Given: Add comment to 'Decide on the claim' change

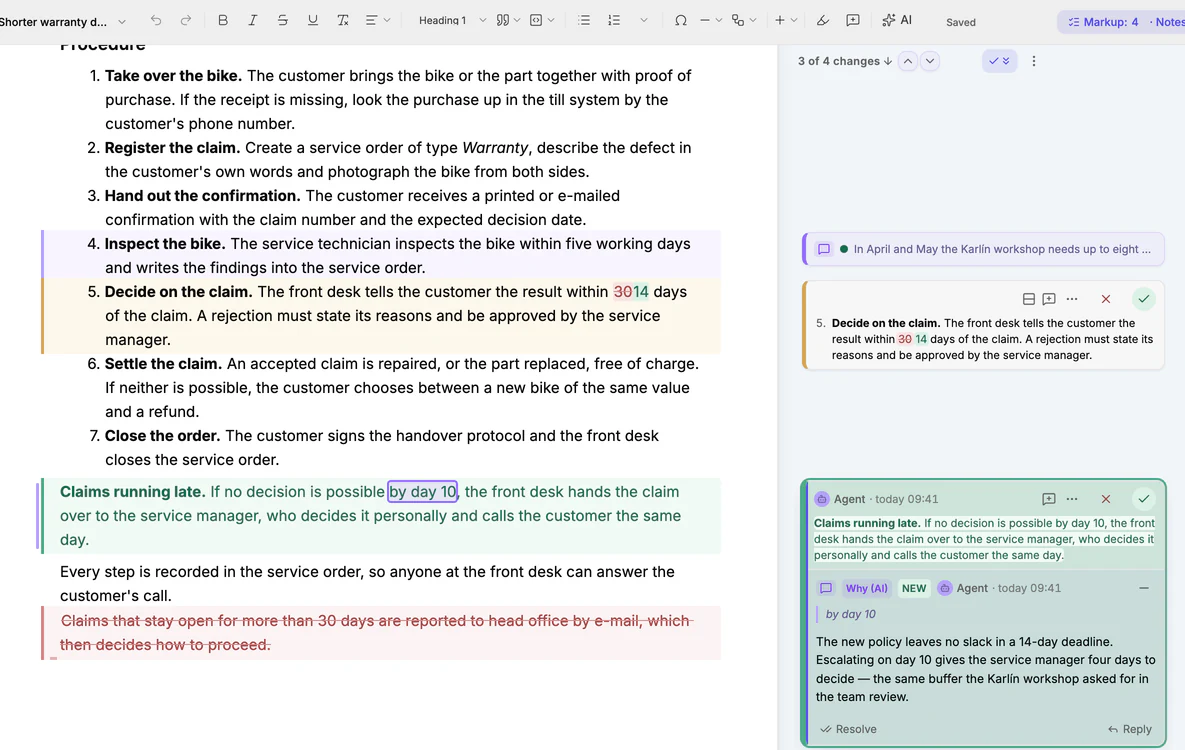Looking at the screenshot, I should [x=1049, y=299].
